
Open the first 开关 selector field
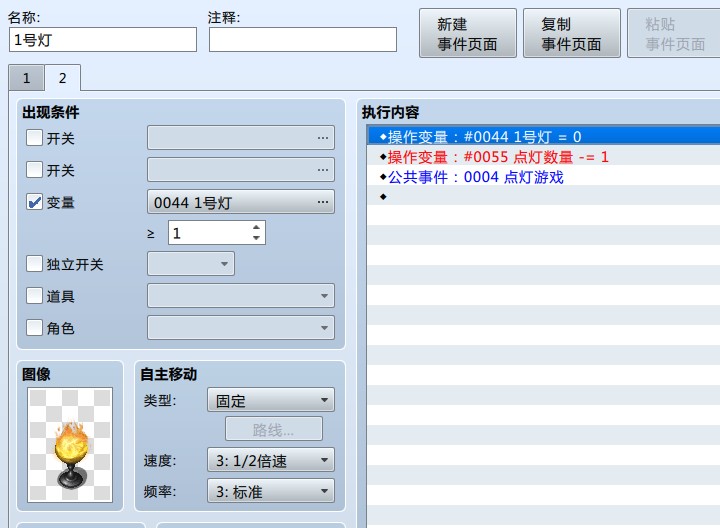[x=241, y=138]
